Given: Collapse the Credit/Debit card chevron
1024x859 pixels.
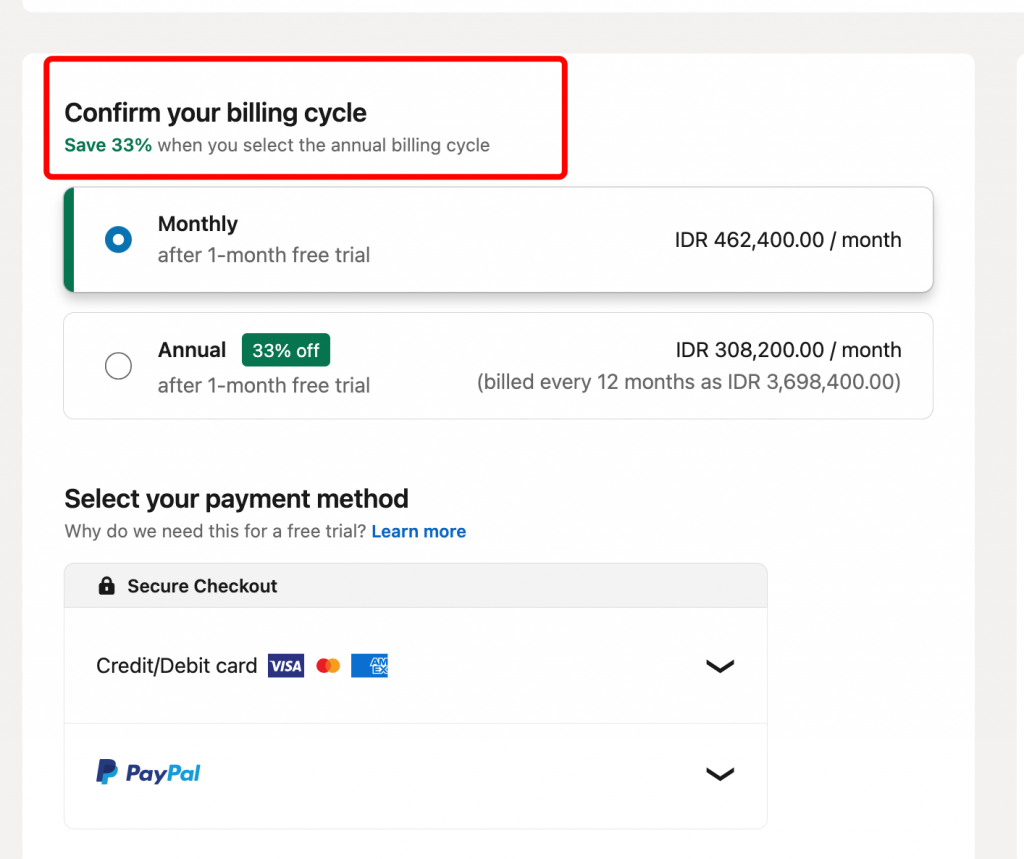Looking at the screenshot, I should click(x=720, y=665).
